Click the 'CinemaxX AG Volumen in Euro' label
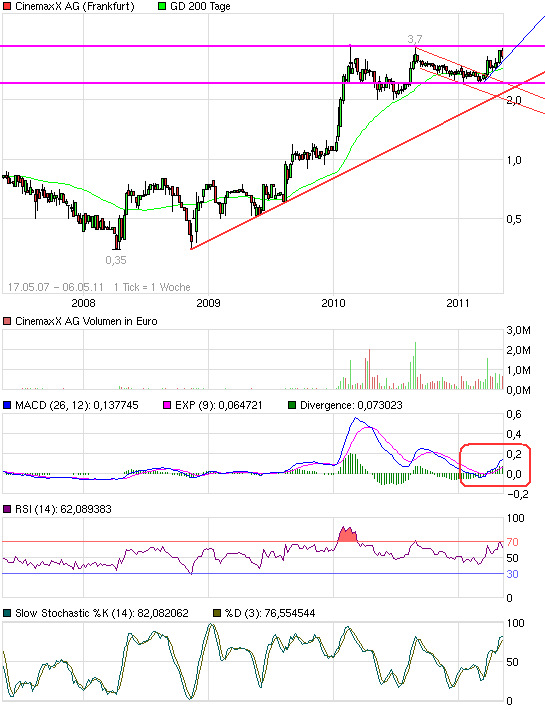Viewport: 545px width, 710px height. tap(86, 321)
